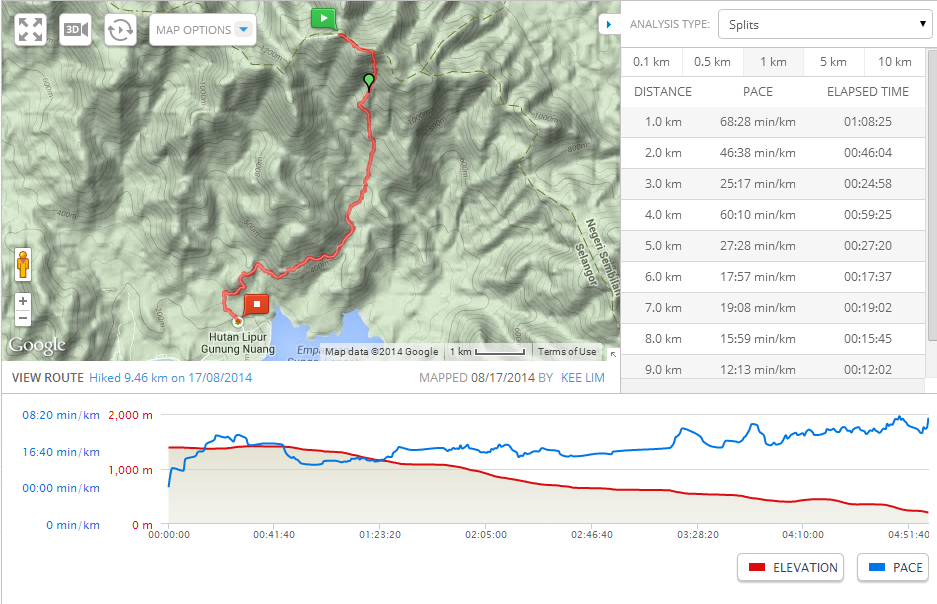Toggle the ELEVATION graph display
The image size is (937, 604).
pos(790,567)
